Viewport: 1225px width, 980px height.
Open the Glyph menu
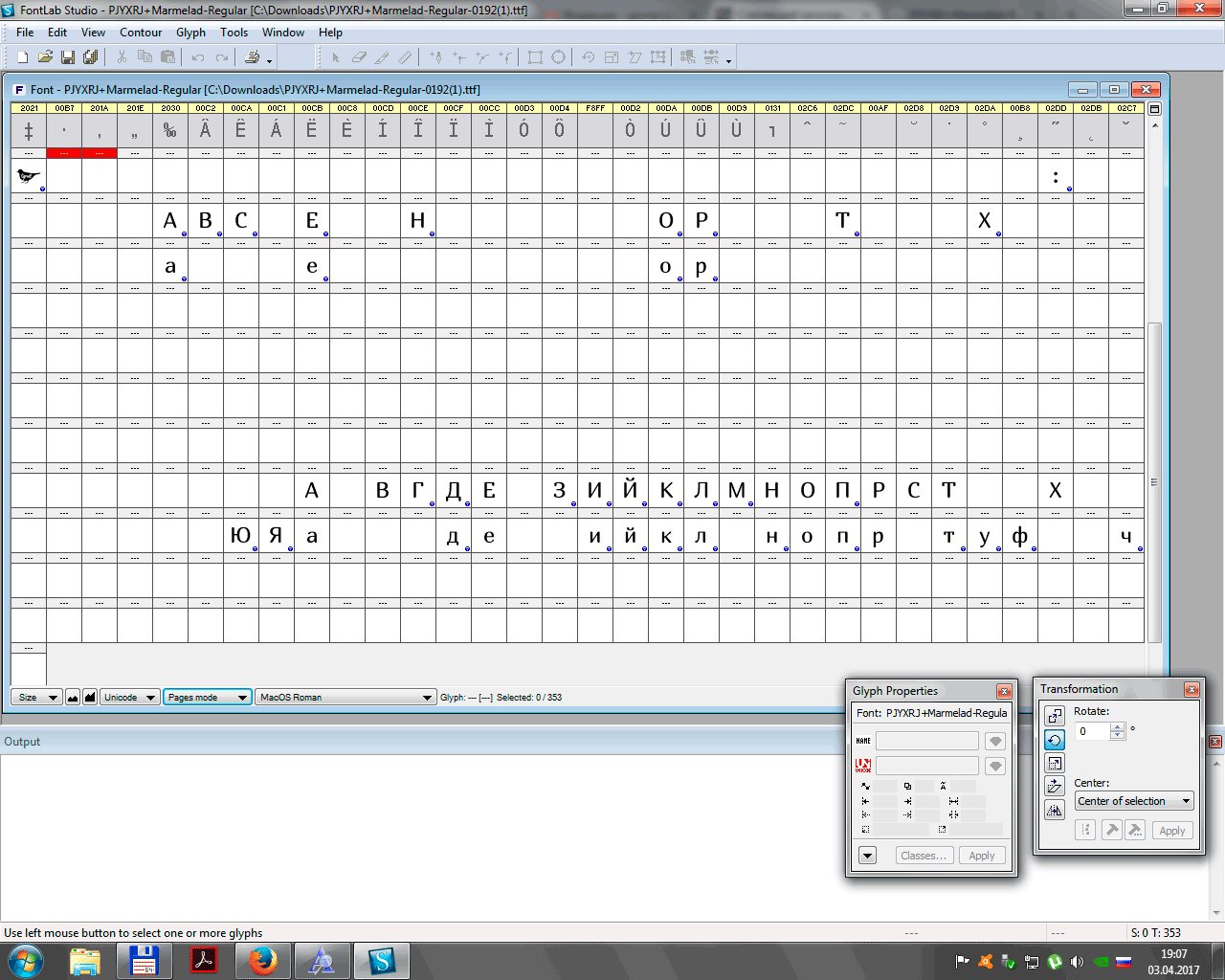pyautogui.click(x=190, y=33)
